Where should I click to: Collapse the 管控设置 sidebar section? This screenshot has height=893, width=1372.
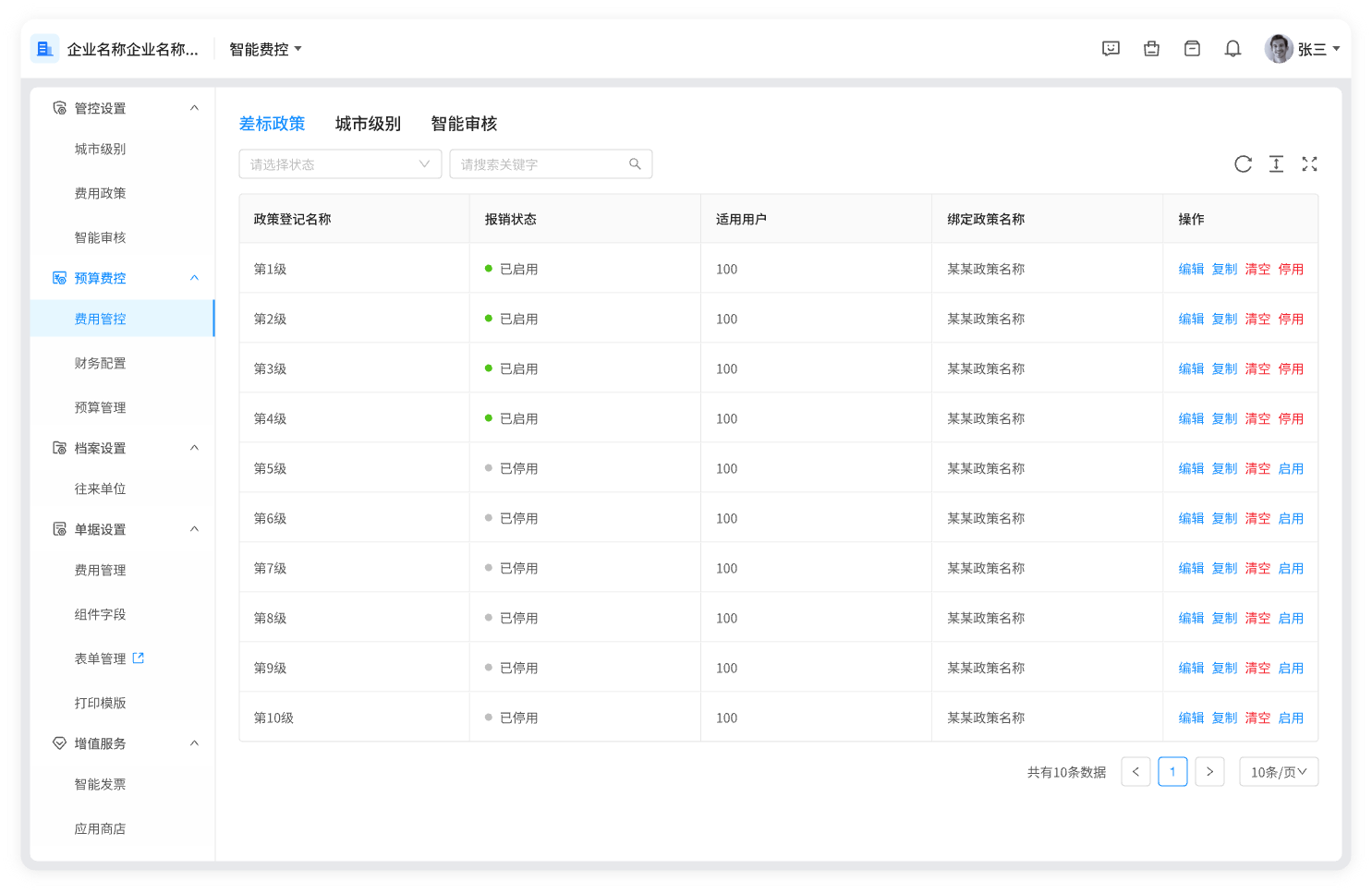point(194,108)
